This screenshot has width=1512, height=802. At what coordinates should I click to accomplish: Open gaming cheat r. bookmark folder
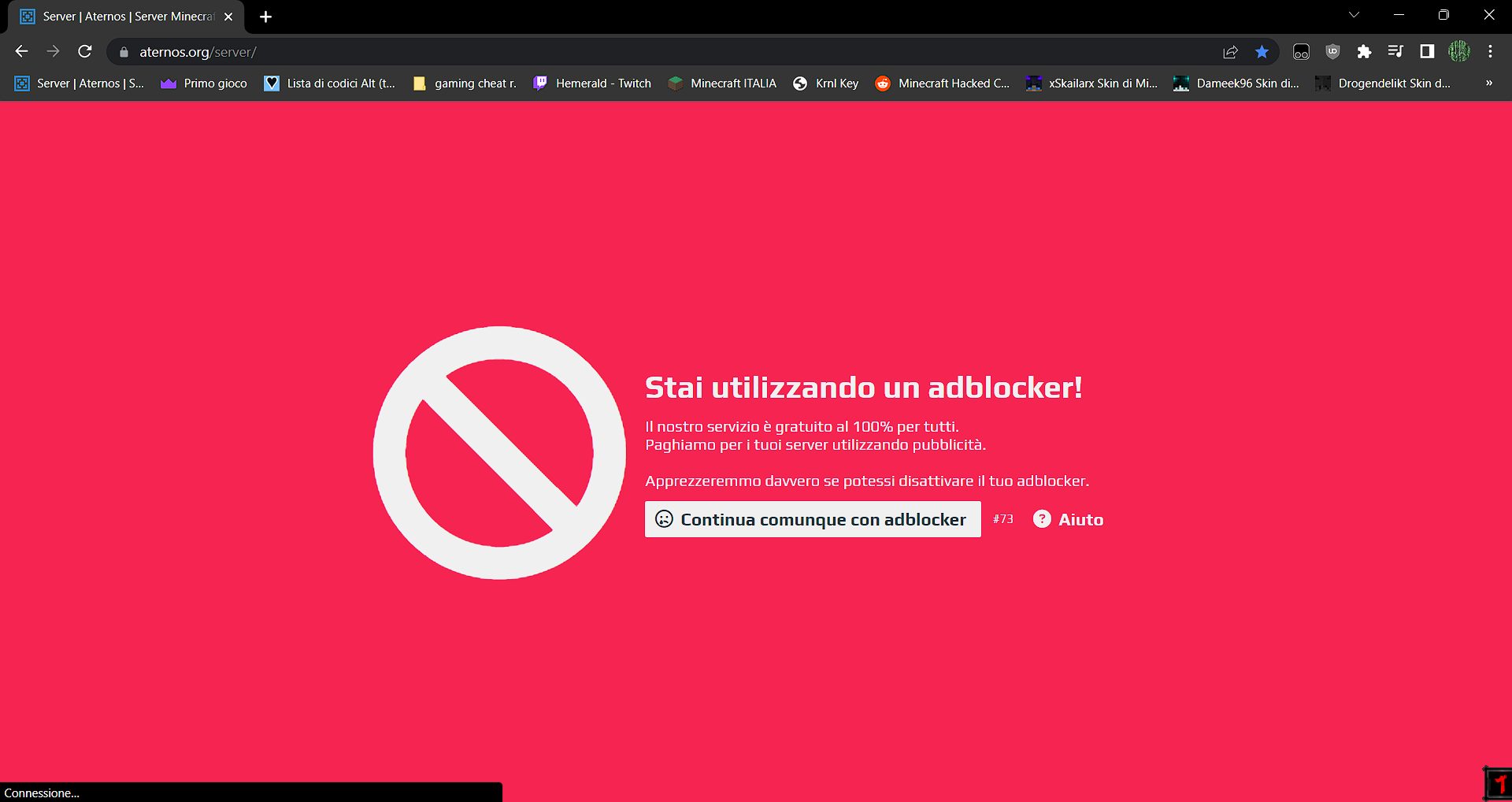(465, 84)
